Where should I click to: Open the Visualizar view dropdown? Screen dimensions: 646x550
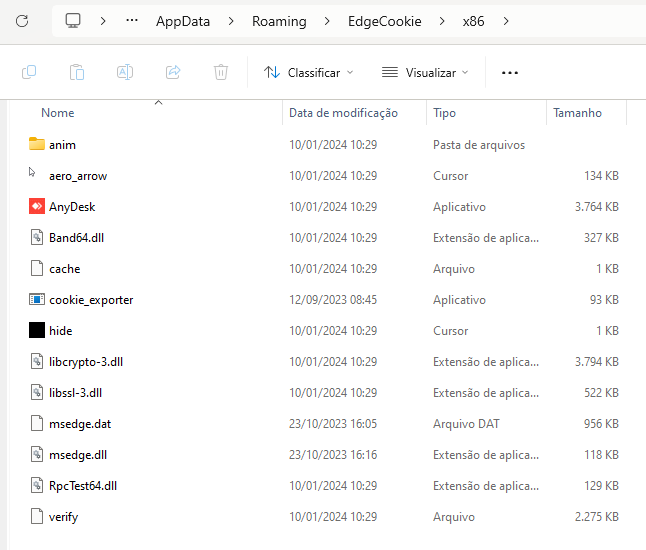(425, 73)
